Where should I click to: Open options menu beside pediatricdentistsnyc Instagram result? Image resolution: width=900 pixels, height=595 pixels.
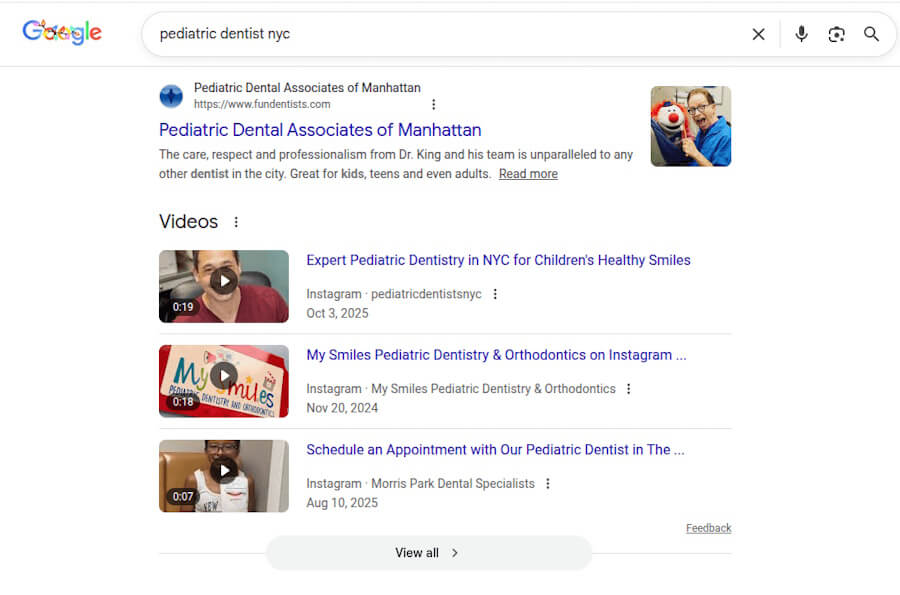pyautogui.click(x=496, y=294)
